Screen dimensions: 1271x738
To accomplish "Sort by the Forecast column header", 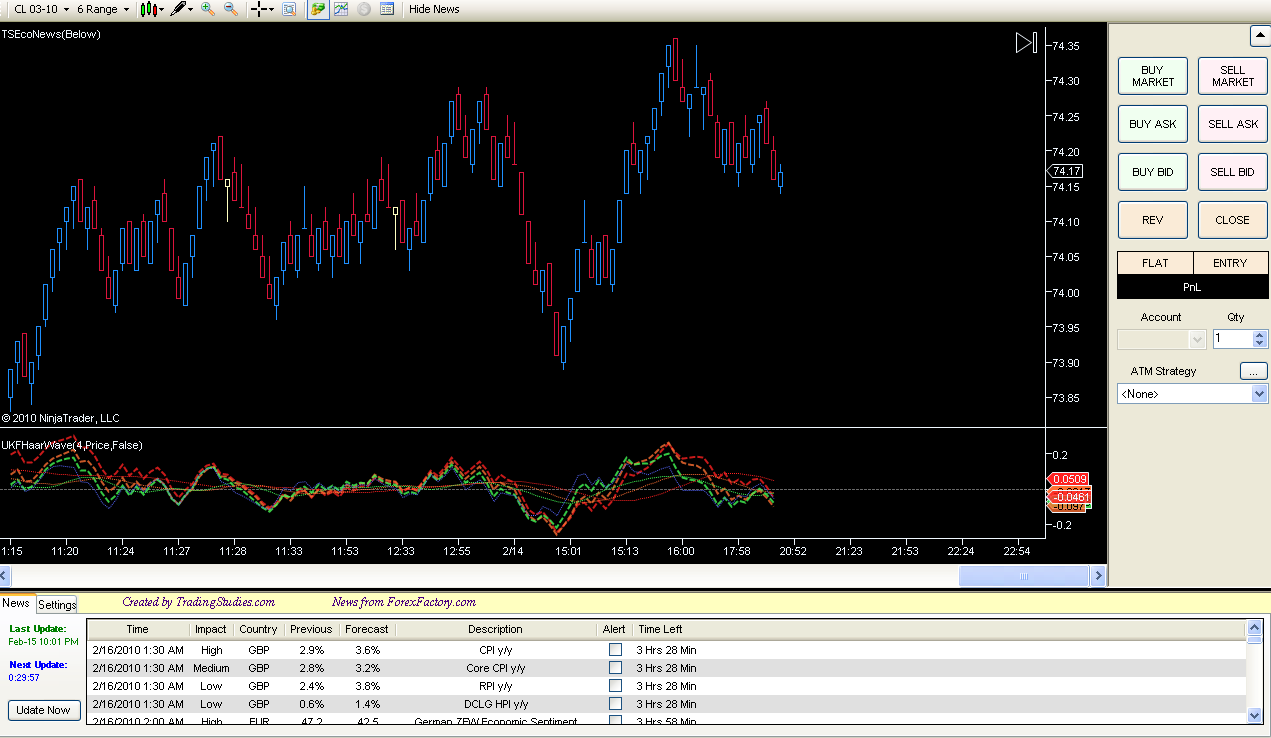I will pyautogui.click(x=367, y=629).
